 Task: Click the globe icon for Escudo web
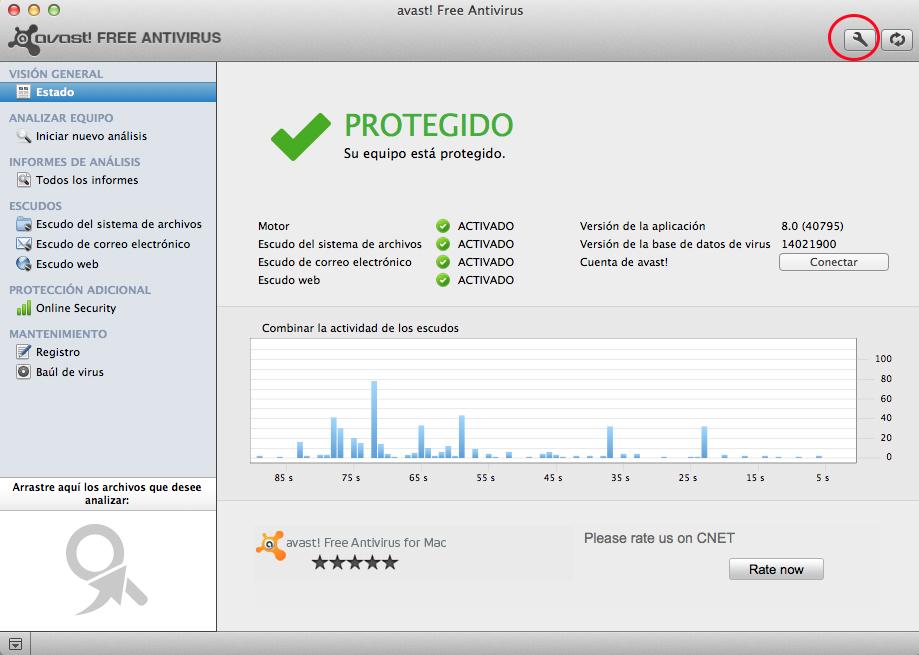click(x=24, y=264)
